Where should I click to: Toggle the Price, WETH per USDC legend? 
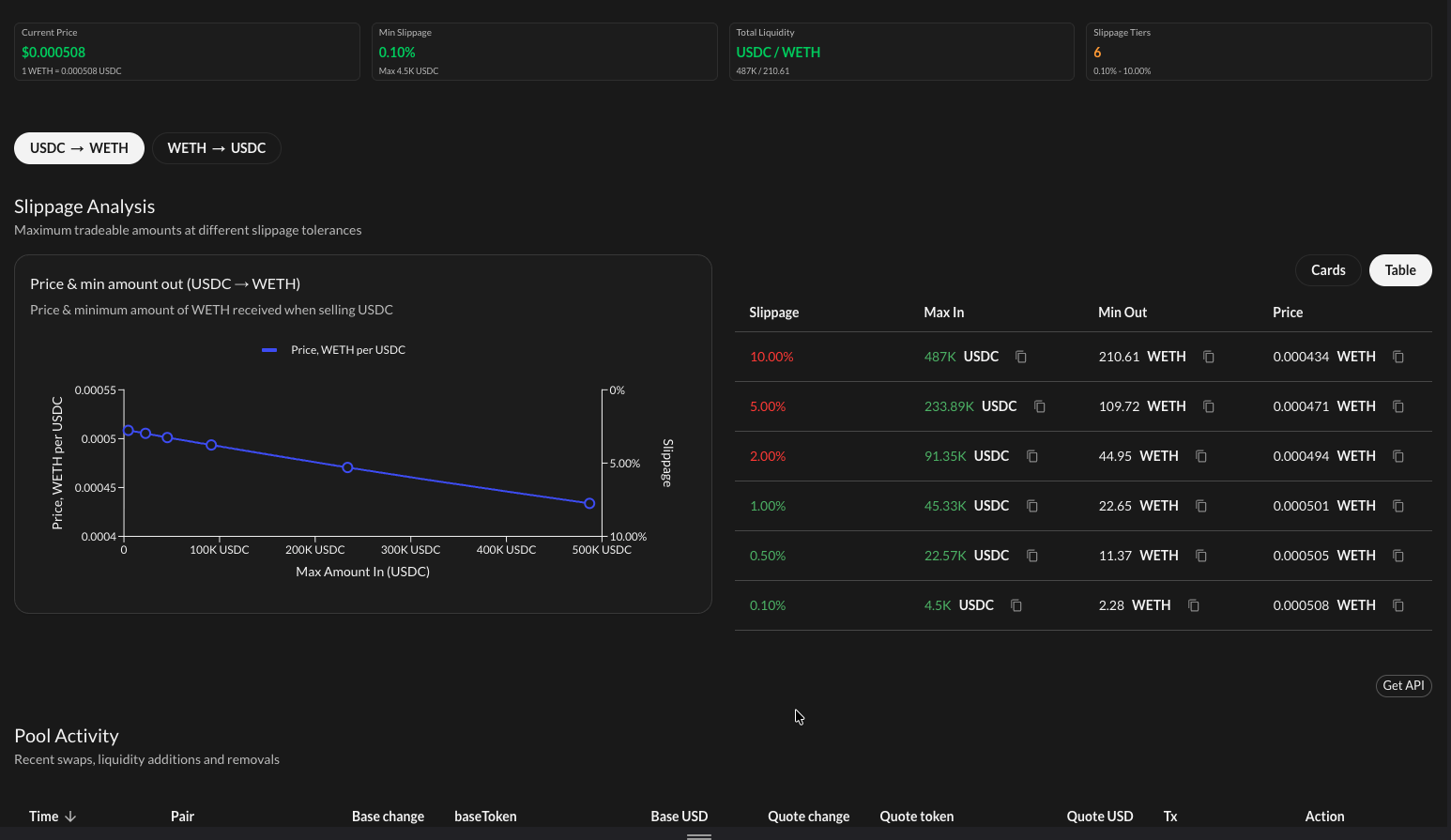point(334,350)
